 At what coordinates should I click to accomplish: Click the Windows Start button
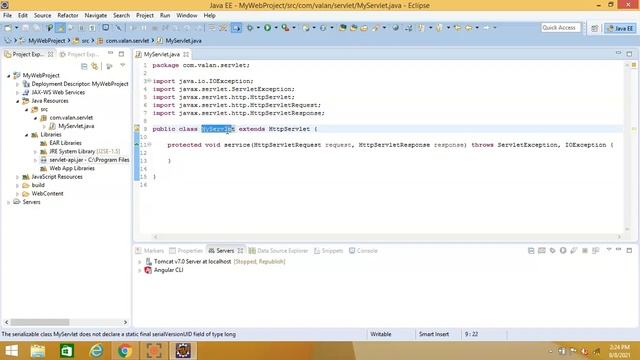(11, 351)
